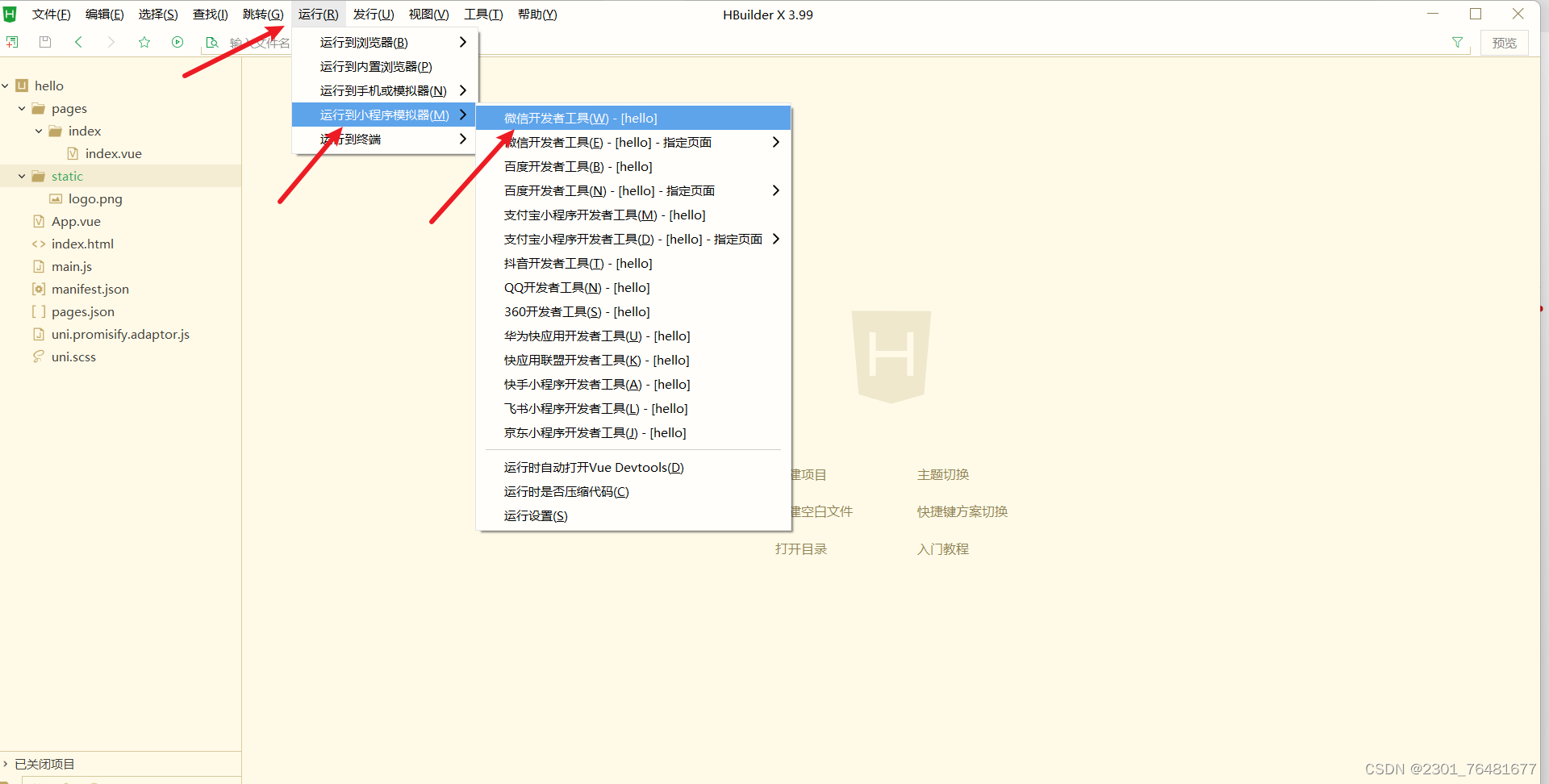Collapse the pages folder chevron
This screenshot has height=784, width=1549.
coord(22,108)
